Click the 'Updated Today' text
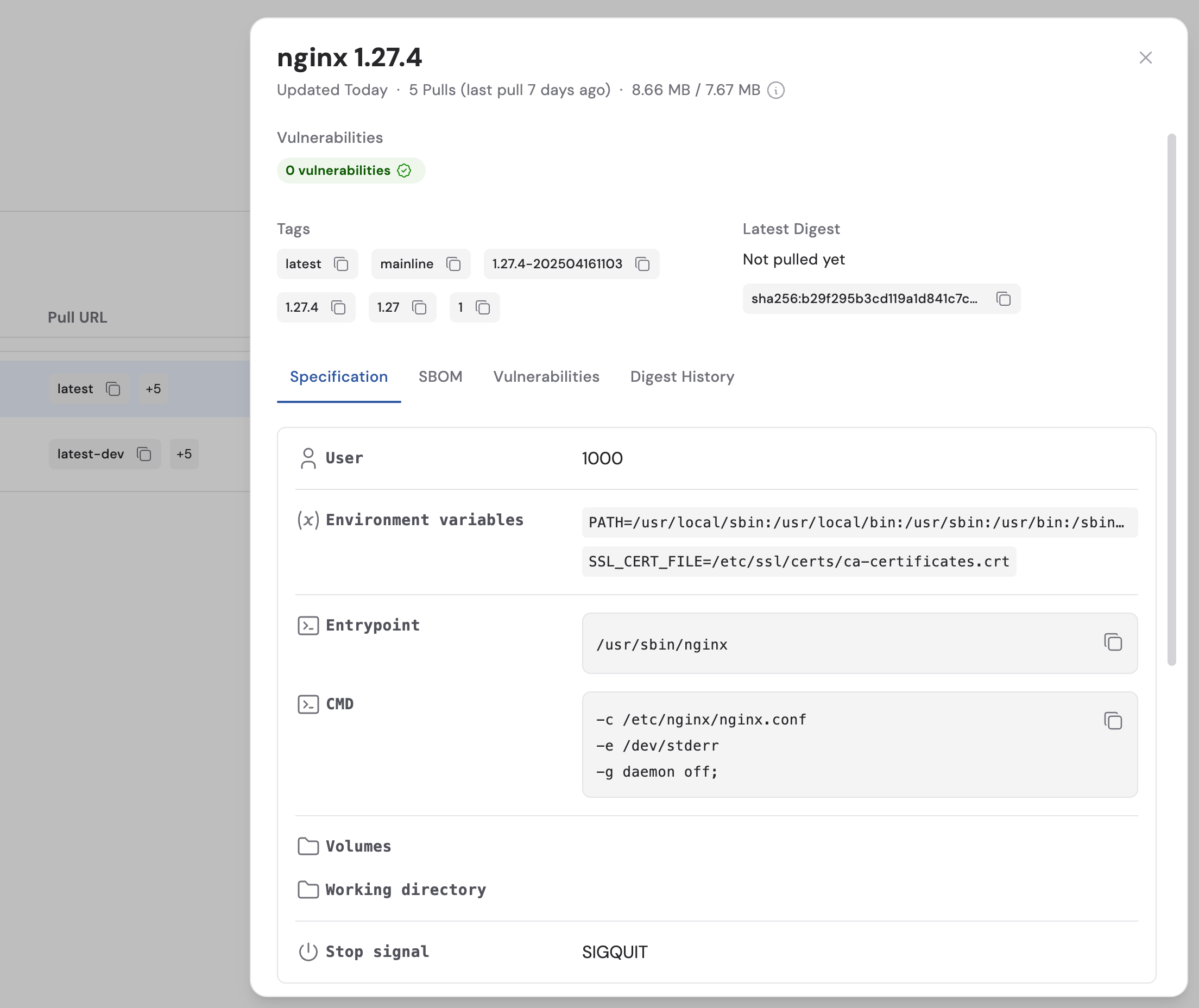 coord(332,90)
